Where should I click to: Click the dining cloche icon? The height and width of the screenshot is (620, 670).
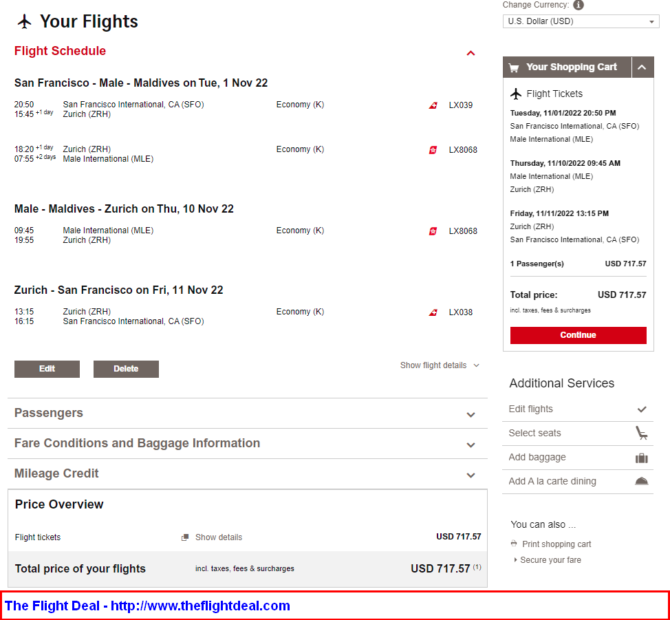point(641,482)
